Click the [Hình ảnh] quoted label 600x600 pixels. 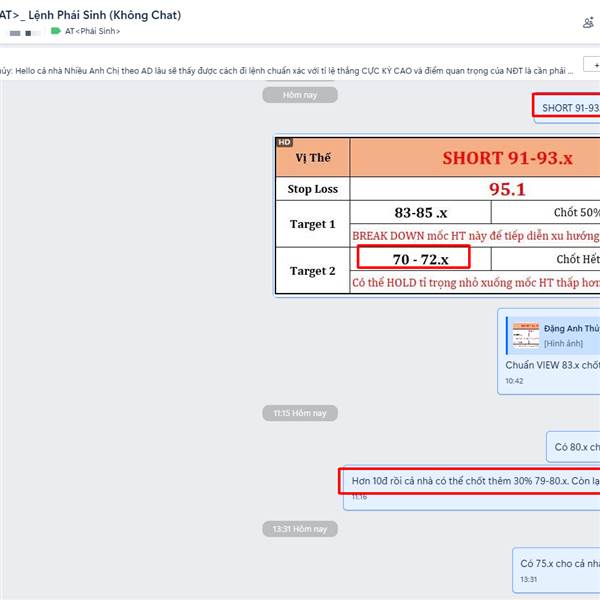click(563, 344)
